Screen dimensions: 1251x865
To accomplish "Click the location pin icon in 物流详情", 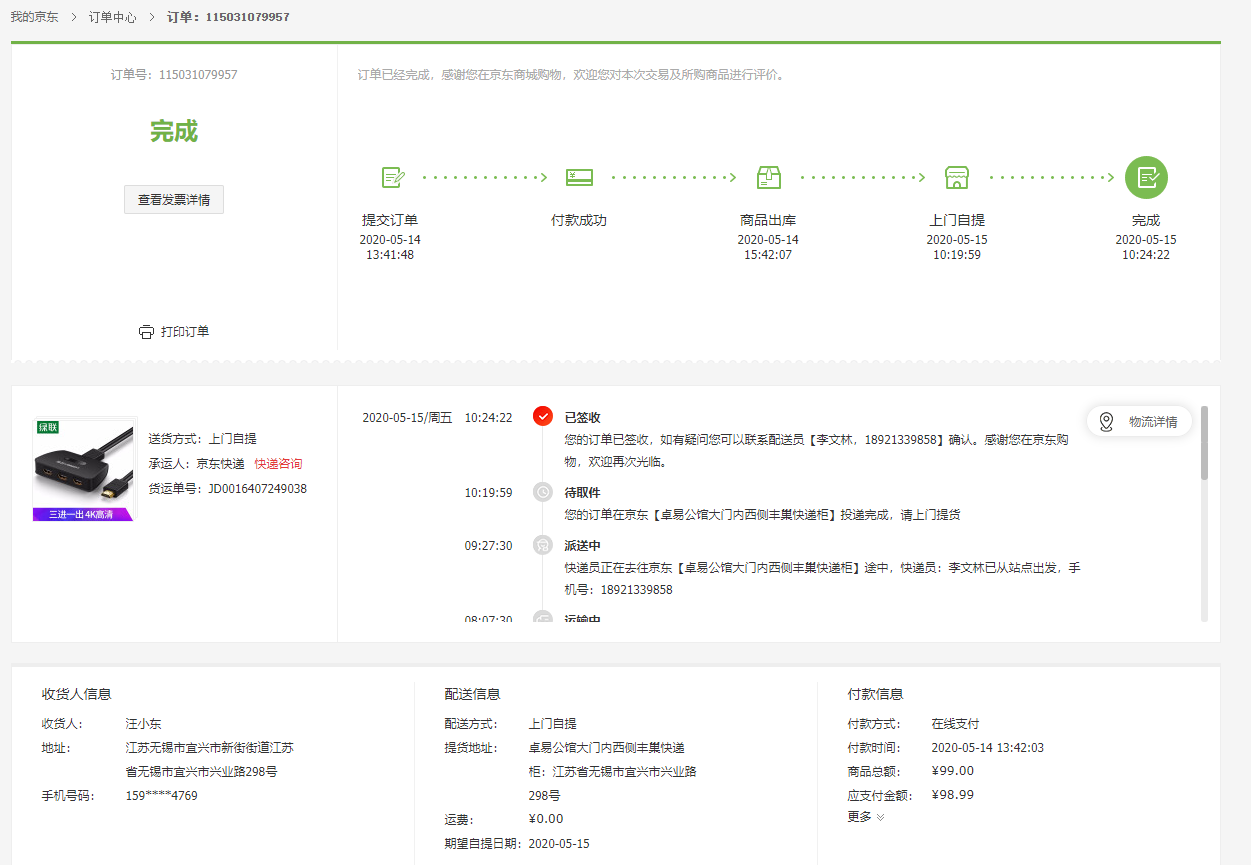I will point(1106,422).
